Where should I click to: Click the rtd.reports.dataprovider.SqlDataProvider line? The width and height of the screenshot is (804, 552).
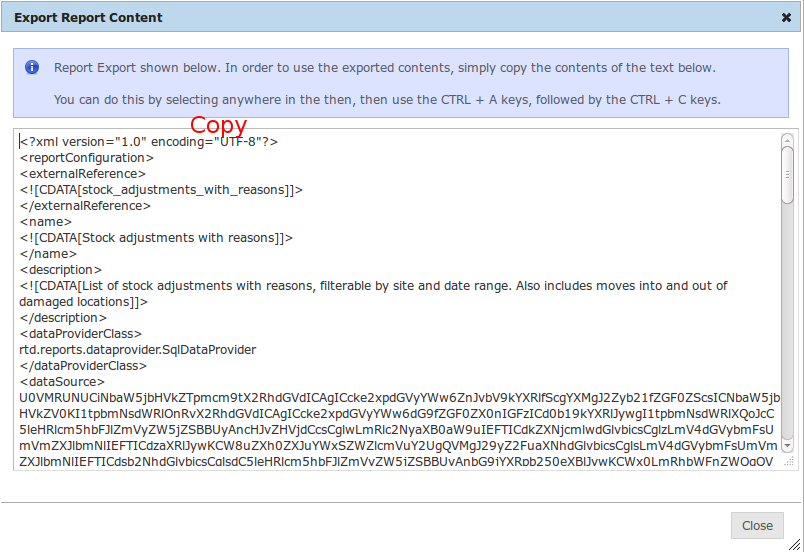(x=138, y=350)
